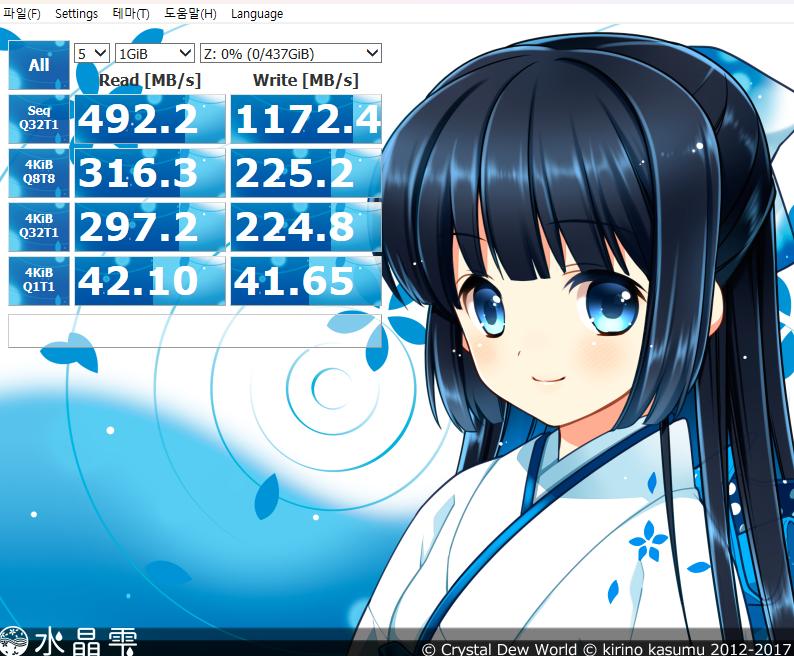Open the 테마(T) theme menu
794x656 pixels.
[x=131, y=14]
